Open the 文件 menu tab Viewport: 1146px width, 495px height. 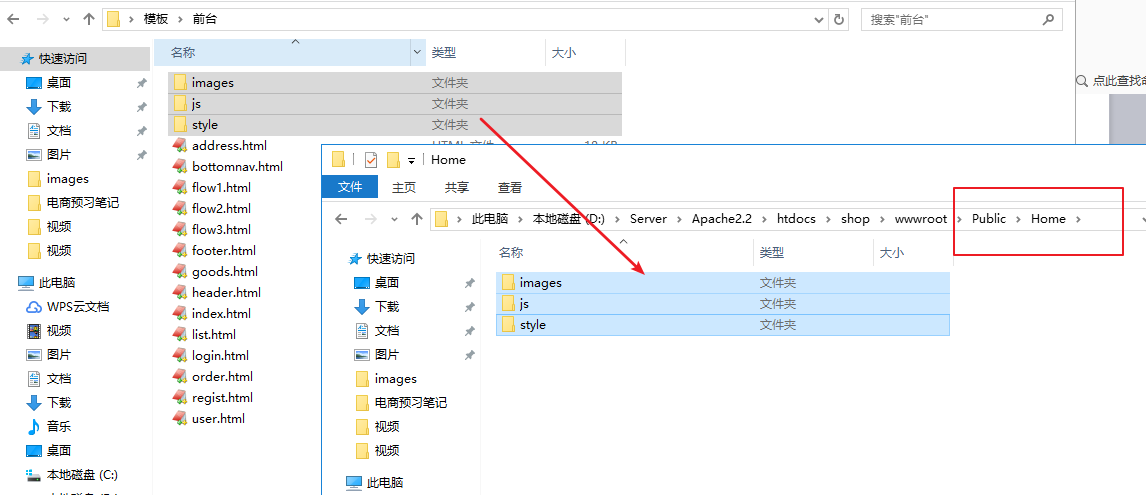350,187
